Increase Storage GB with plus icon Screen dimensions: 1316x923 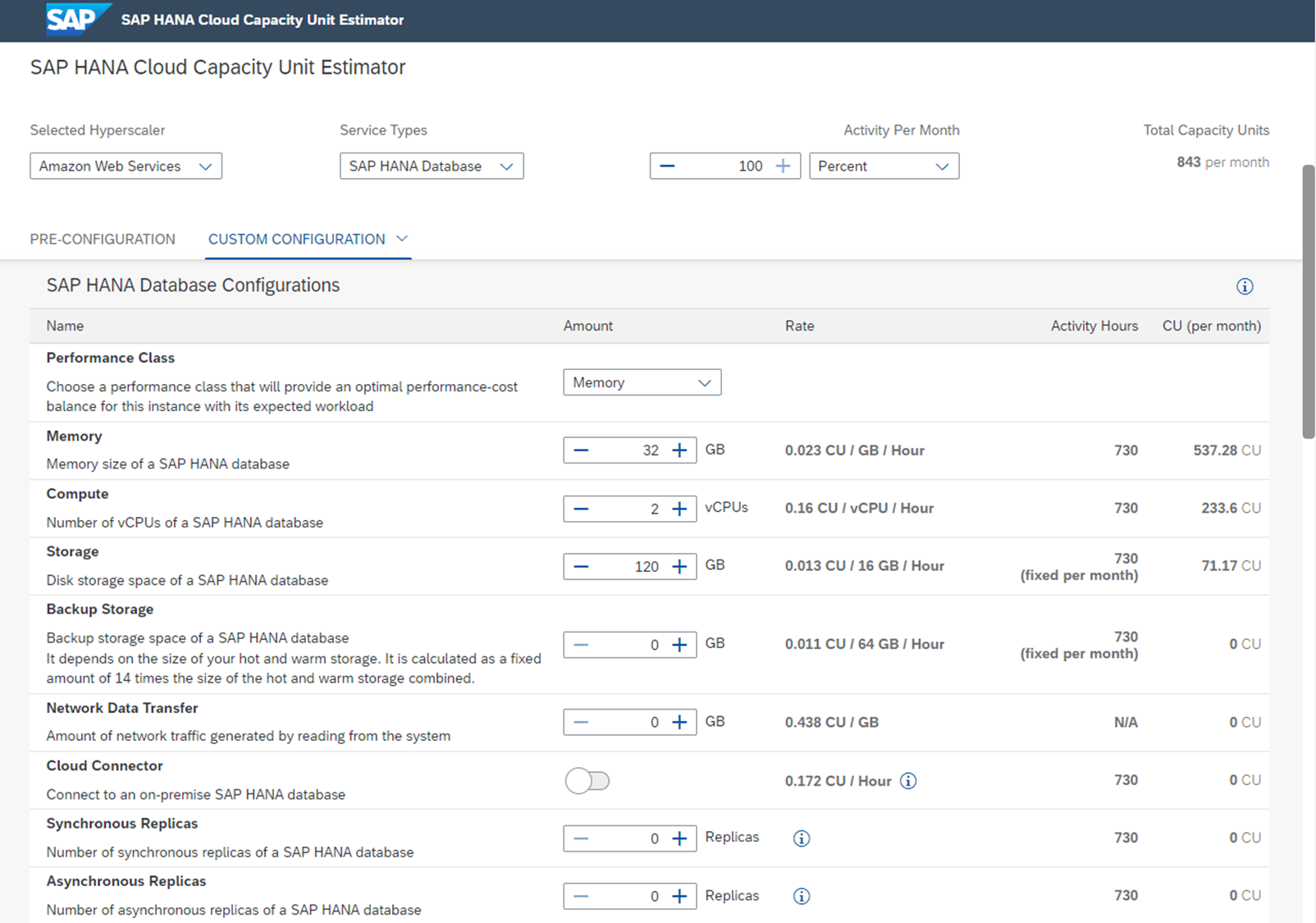click(679, 566)
